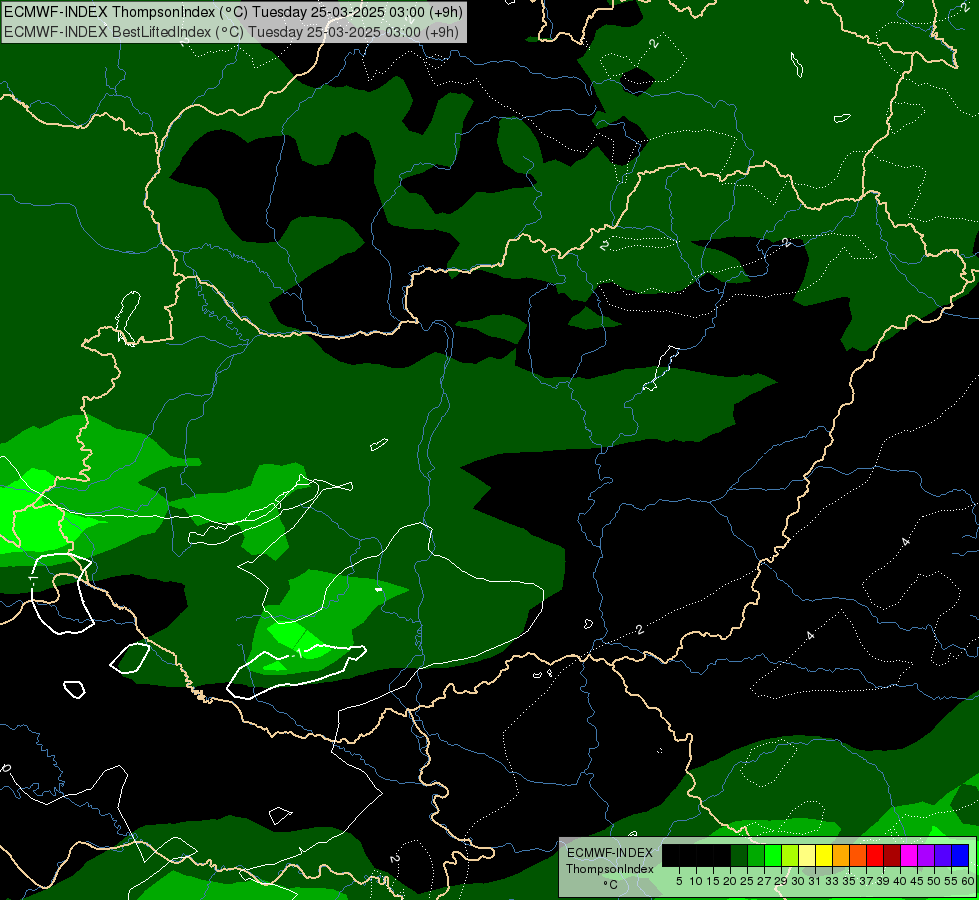The height and width of the screenshot is (900, 979).
Task: Click the legend scale value 27
Action: point(764,881)
